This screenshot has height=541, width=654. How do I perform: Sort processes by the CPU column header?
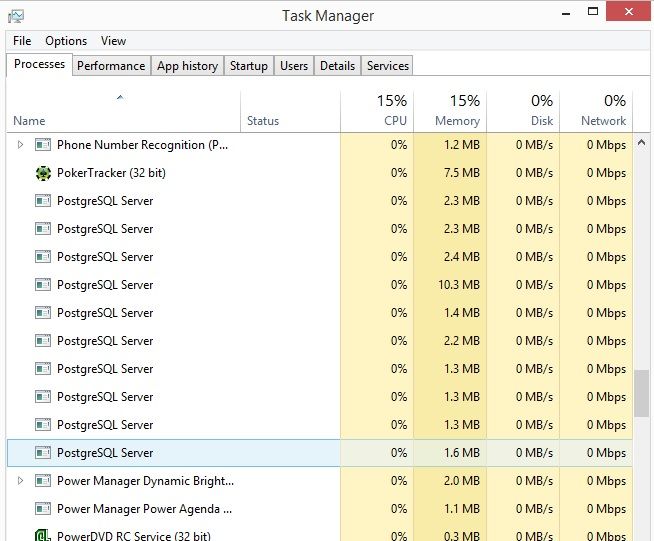pyautogui.click(x=377, y=110)
